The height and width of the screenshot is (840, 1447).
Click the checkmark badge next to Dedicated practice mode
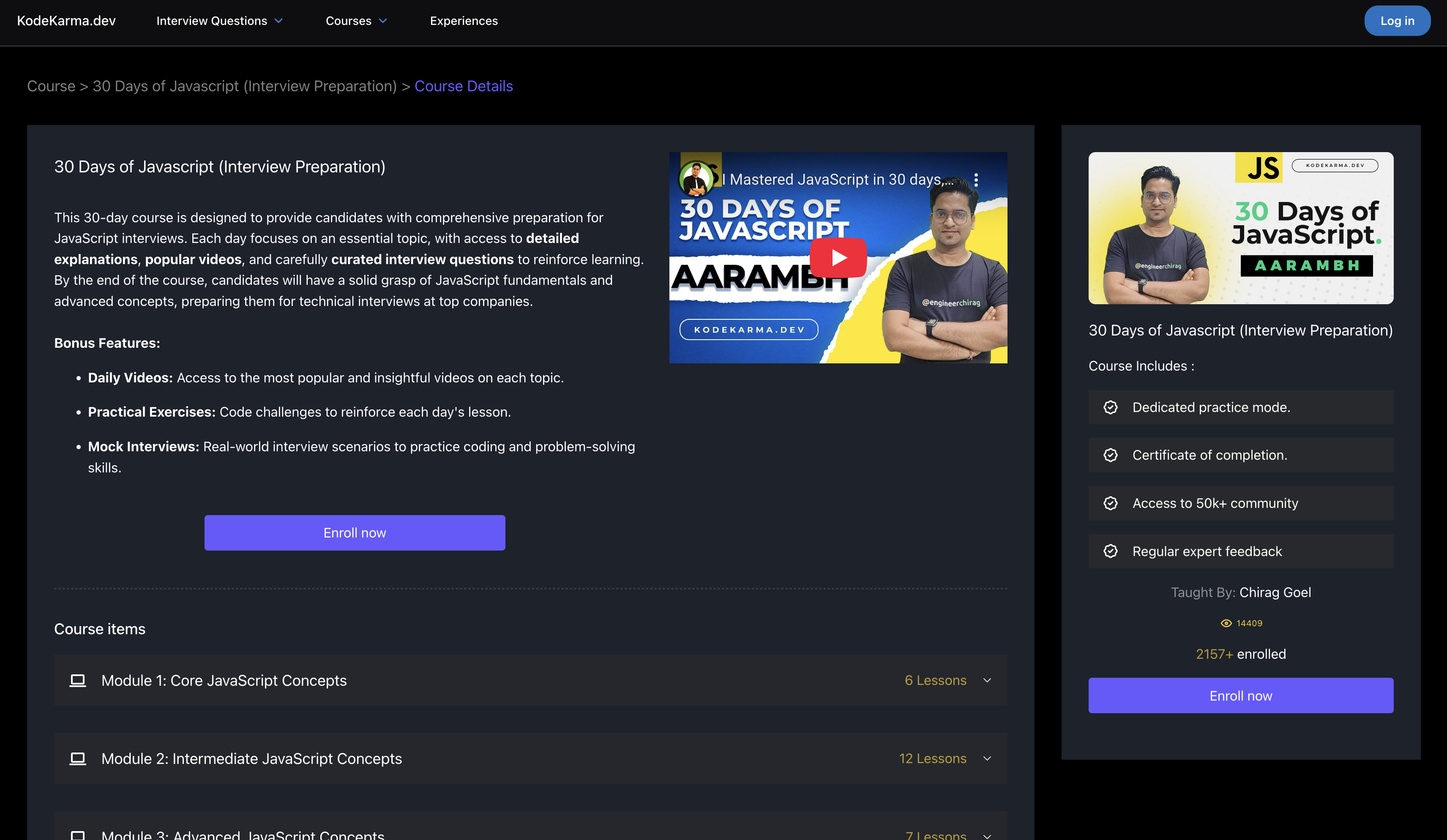click(x=1111, y=407)
